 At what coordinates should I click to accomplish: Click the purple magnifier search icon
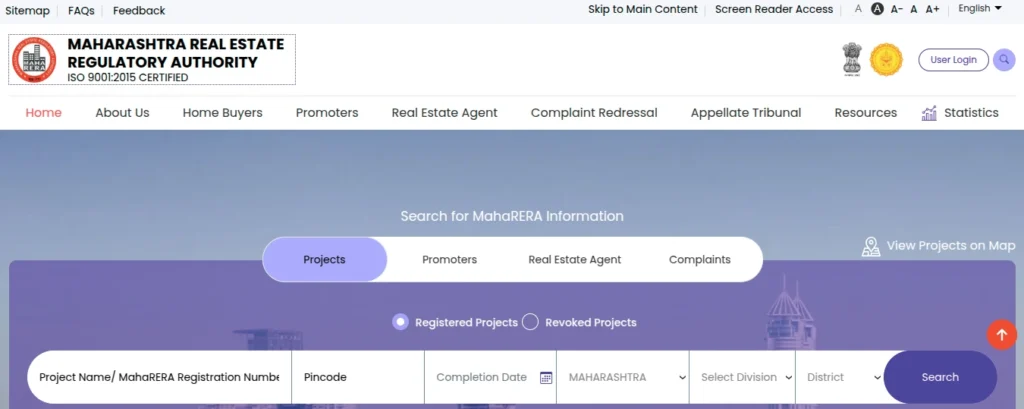(1004, 60)
